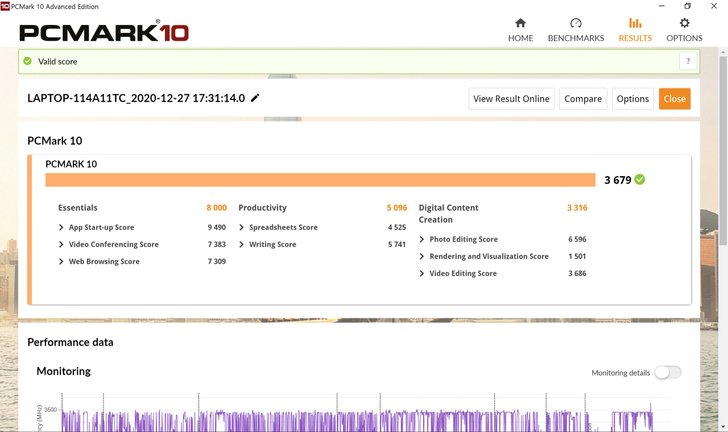Click the orange PCMark 10 score bar

pos(320,180)
